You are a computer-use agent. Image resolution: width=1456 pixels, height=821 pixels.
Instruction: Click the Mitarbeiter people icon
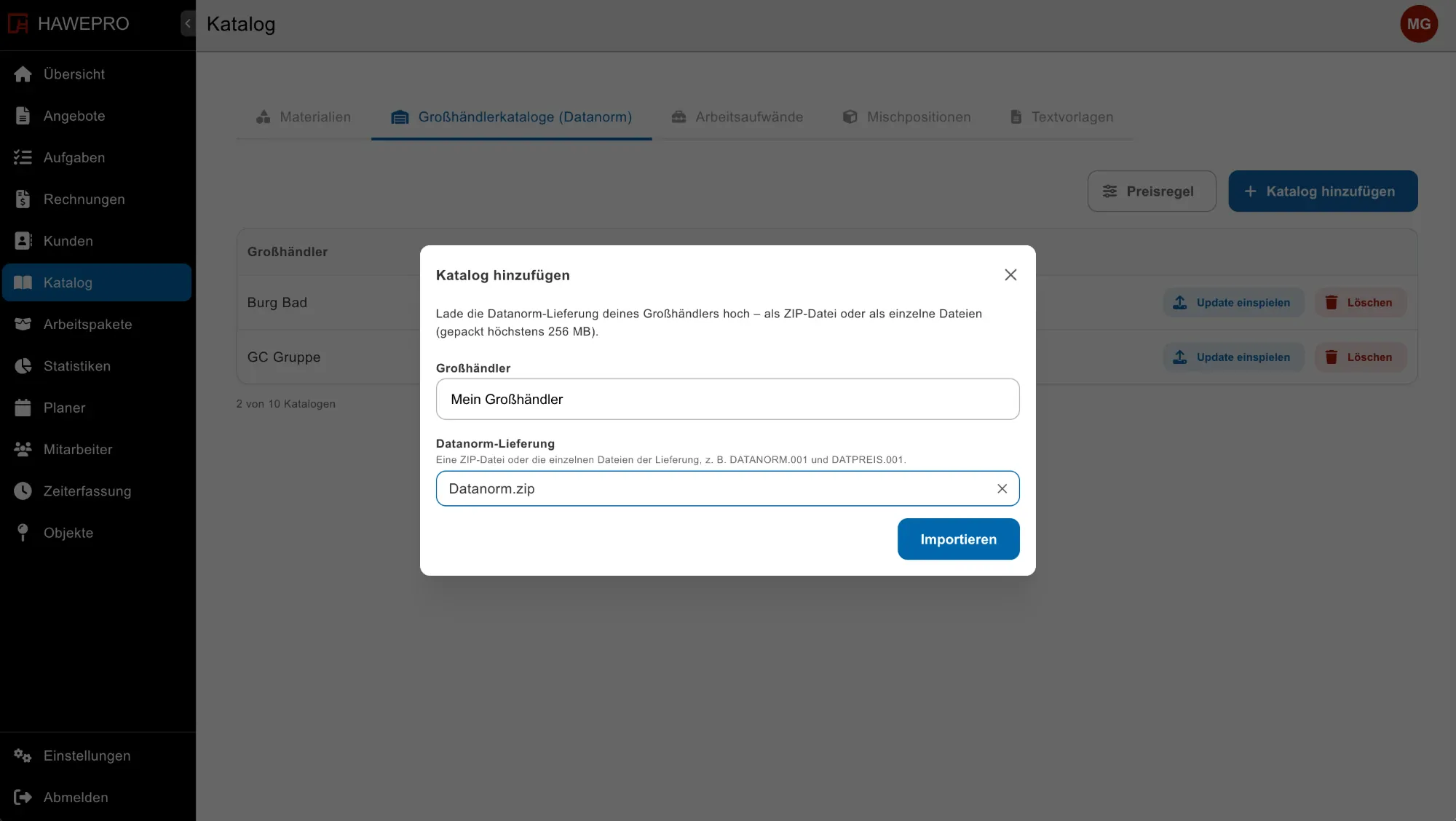[23, 449]
